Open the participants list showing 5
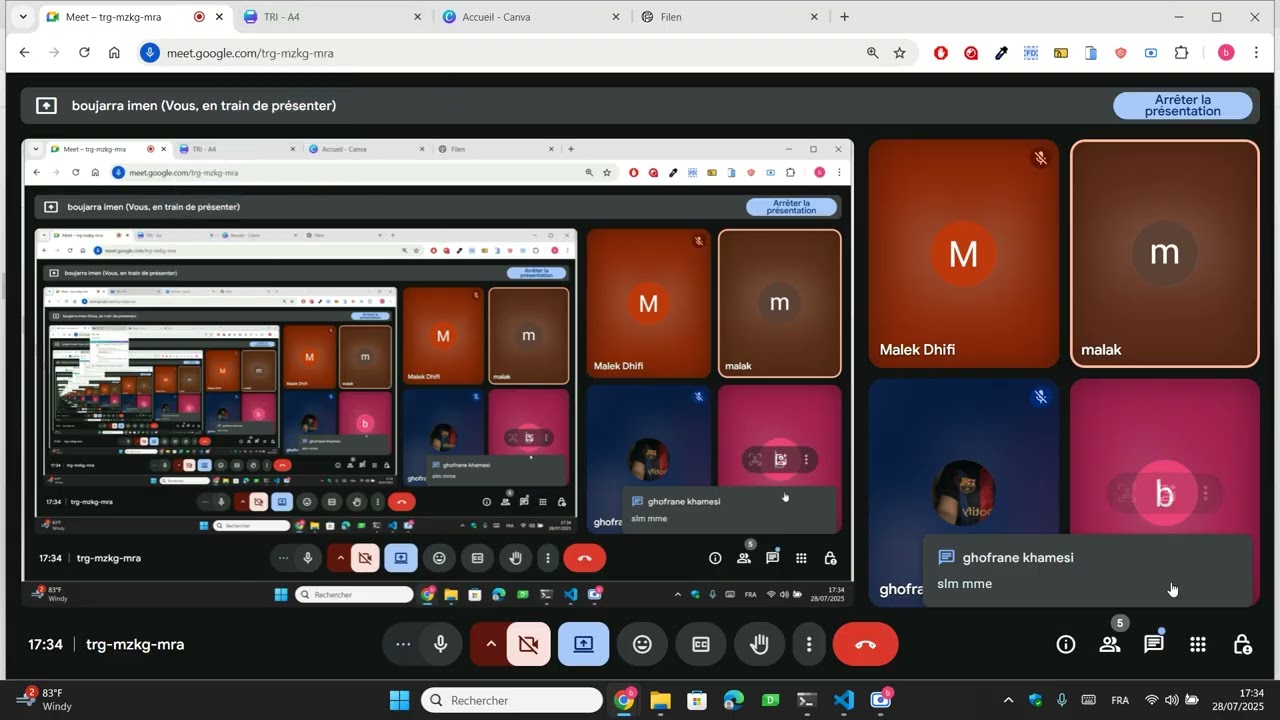 [1110, 645]
